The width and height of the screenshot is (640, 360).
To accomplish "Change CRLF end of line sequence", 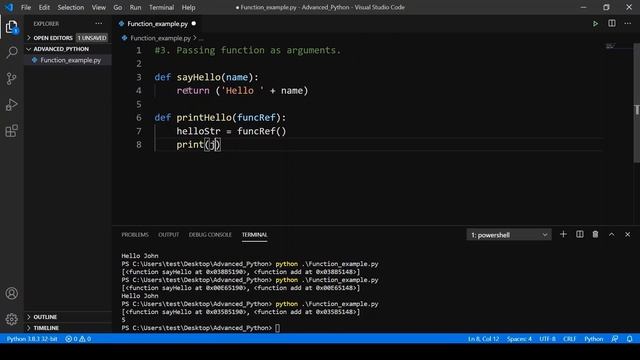I will (x=569, y=339).
